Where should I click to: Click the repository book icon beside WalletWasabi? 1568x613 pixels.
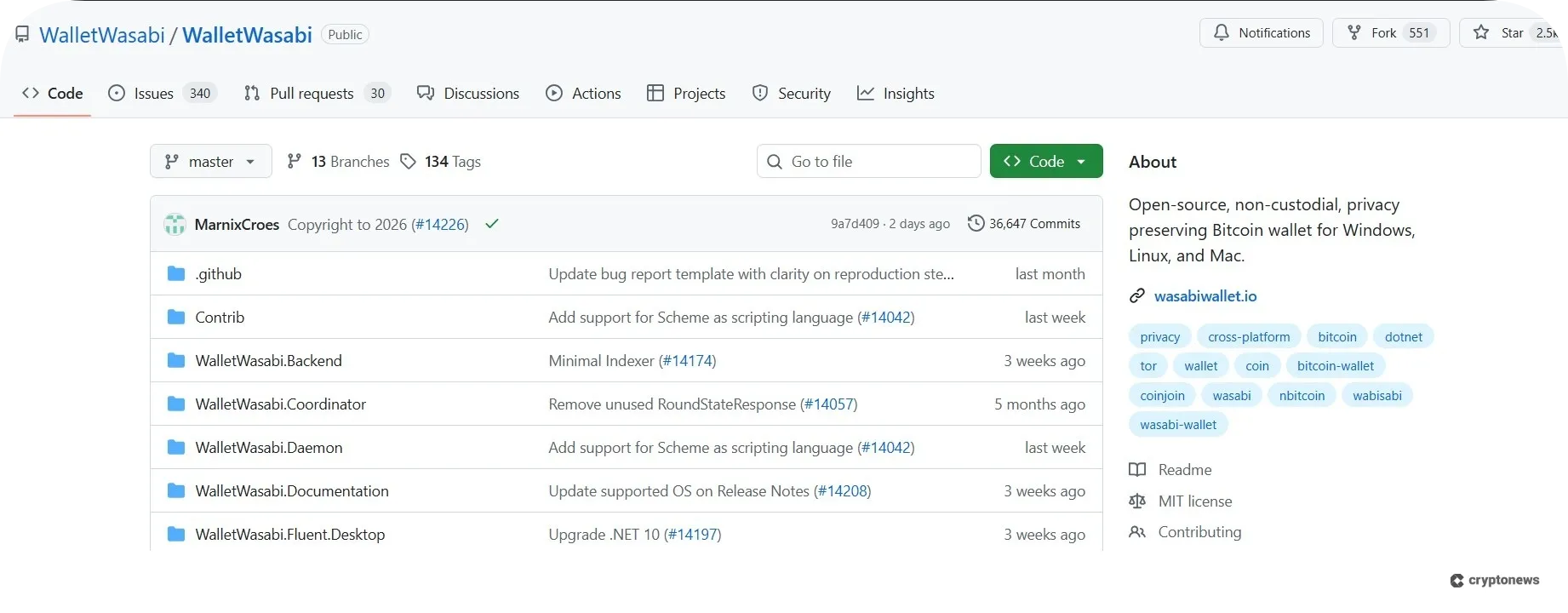[22, 35]
